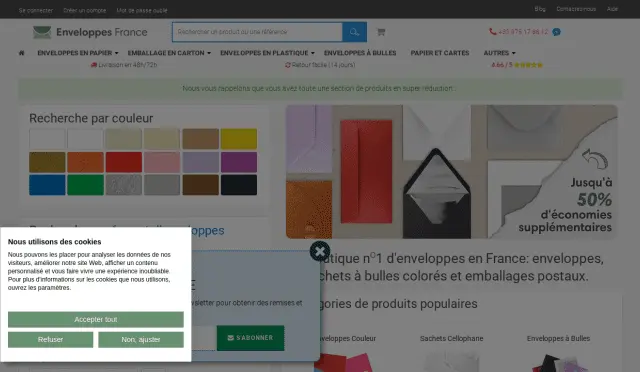
Task: Select the plain grey color swatch
Action: (x=162, y=185)
